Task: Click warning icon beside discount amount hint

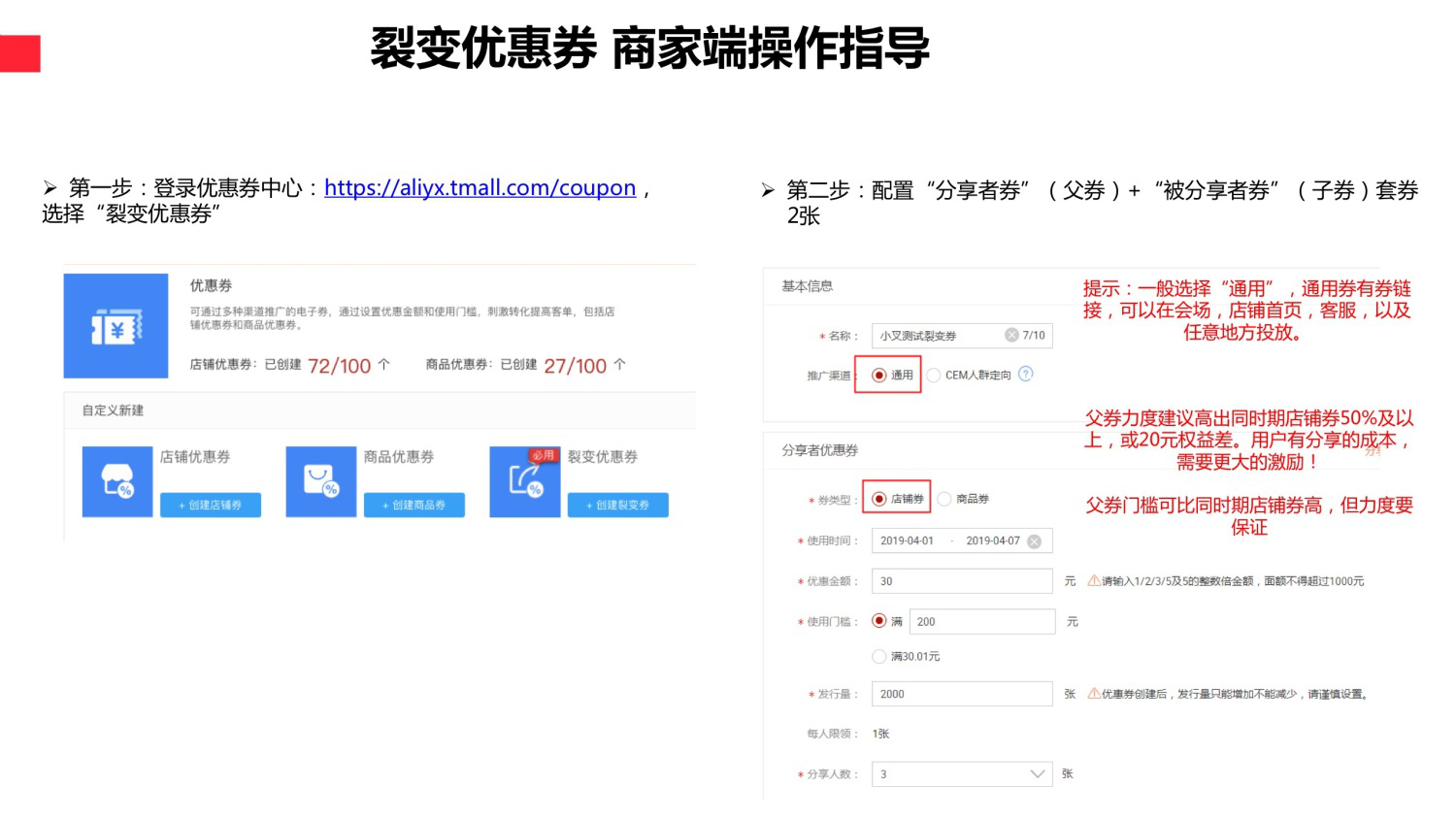Action: 1094,581
